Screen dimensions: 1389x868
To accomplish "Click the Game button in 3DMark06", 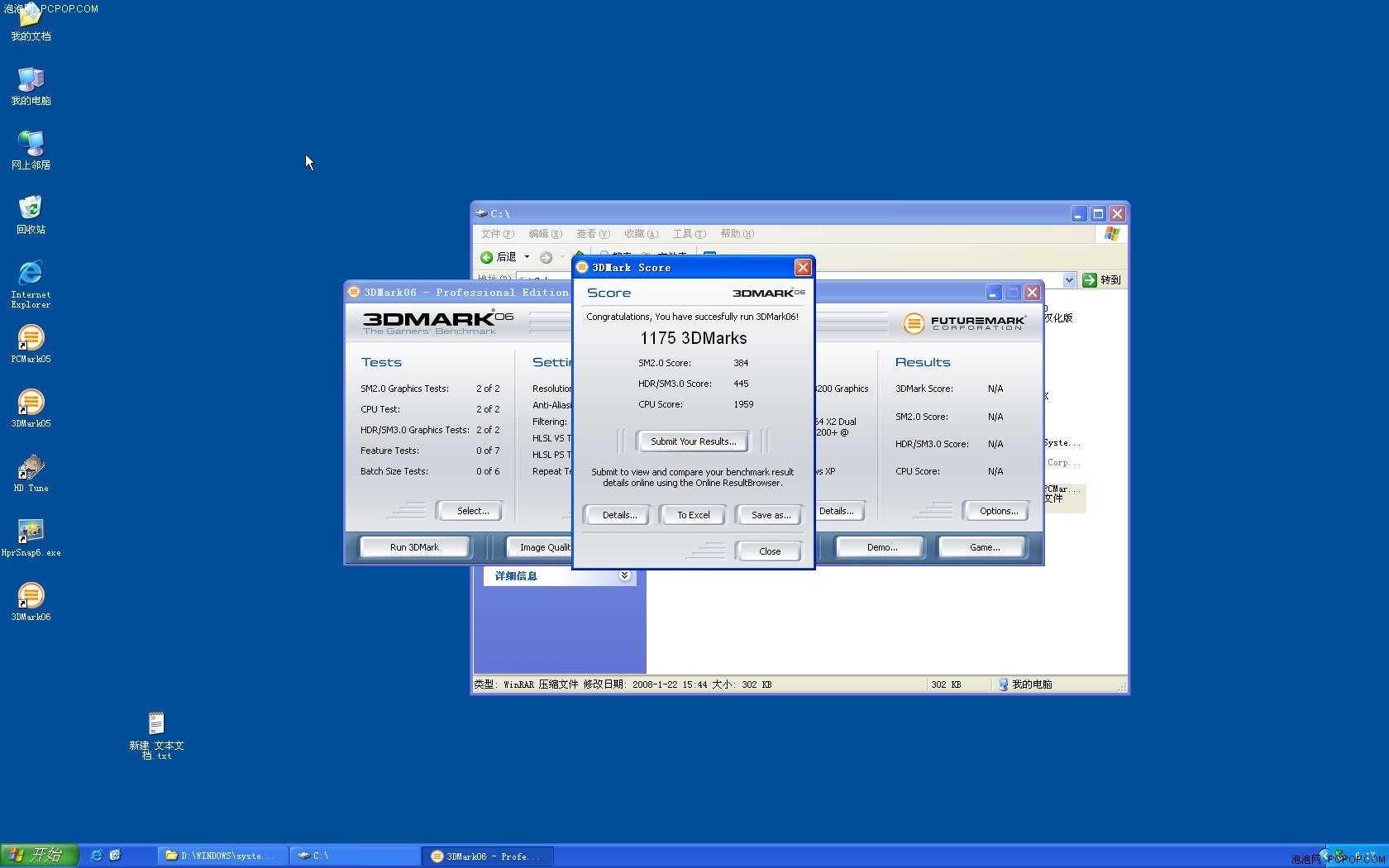I will [985, 547].
